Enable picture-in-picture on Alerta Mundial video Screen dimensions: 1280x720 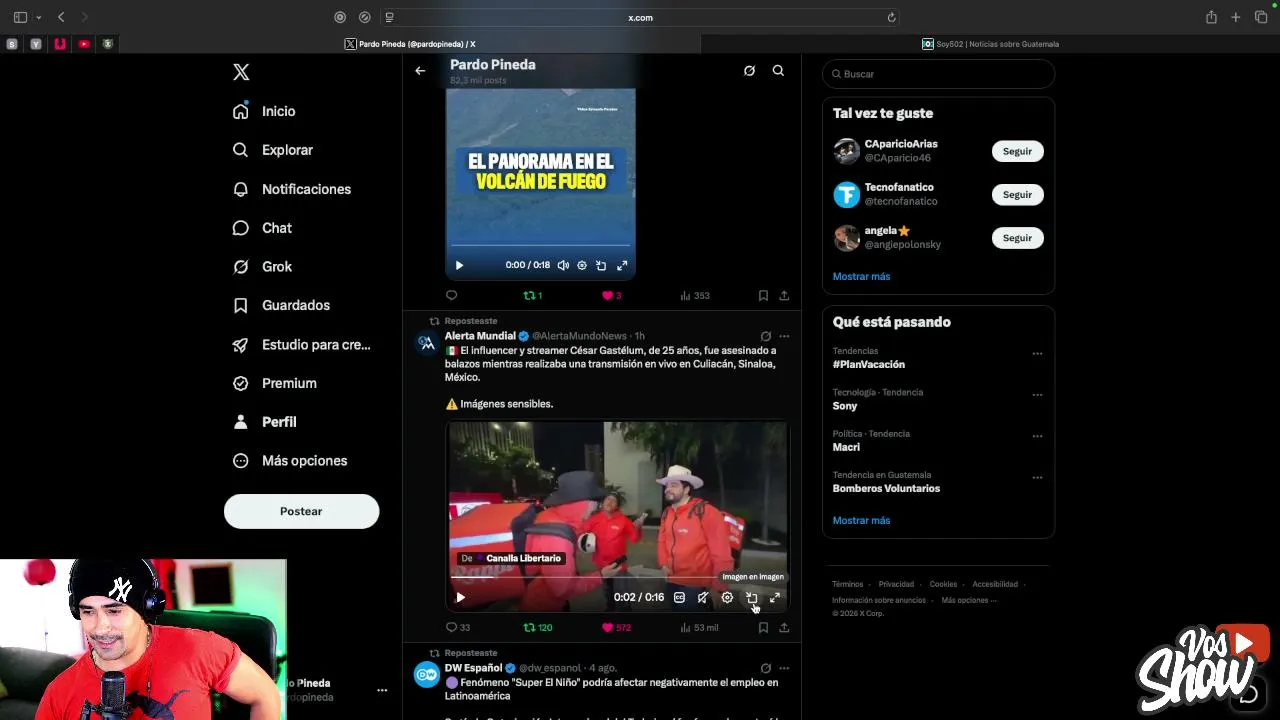[x=751, y=597]
